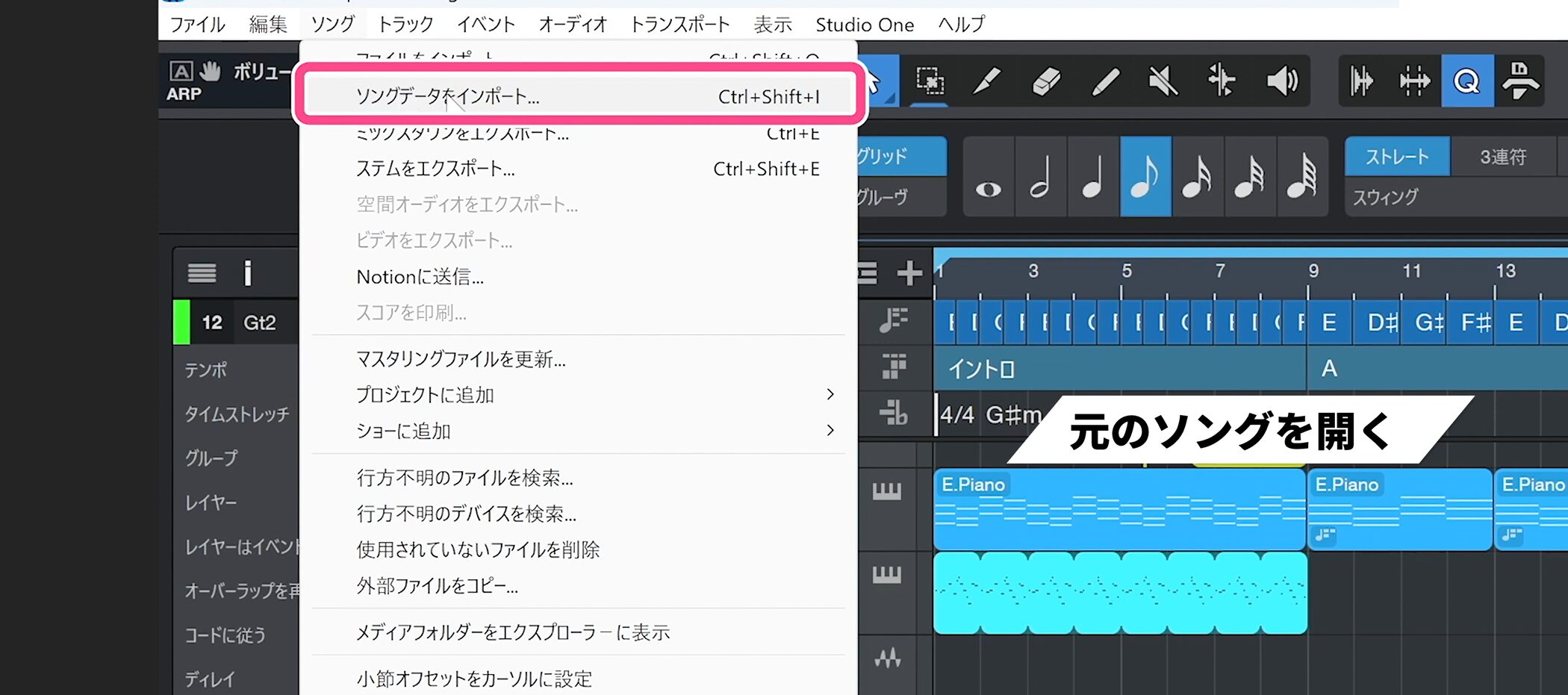Open the トランスポート menu

click(x=679, y=25)
